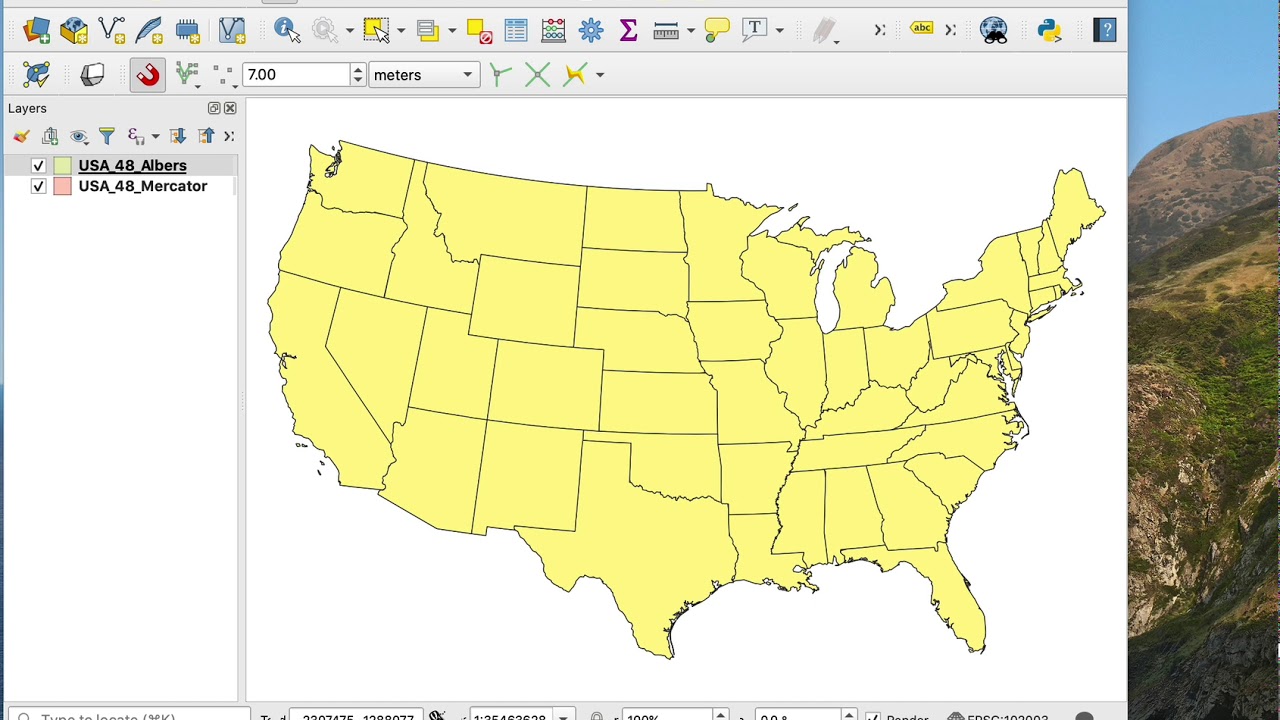Click the Deselect Features icon
This screenshot has height=720, width=1280.
[479, 31]
